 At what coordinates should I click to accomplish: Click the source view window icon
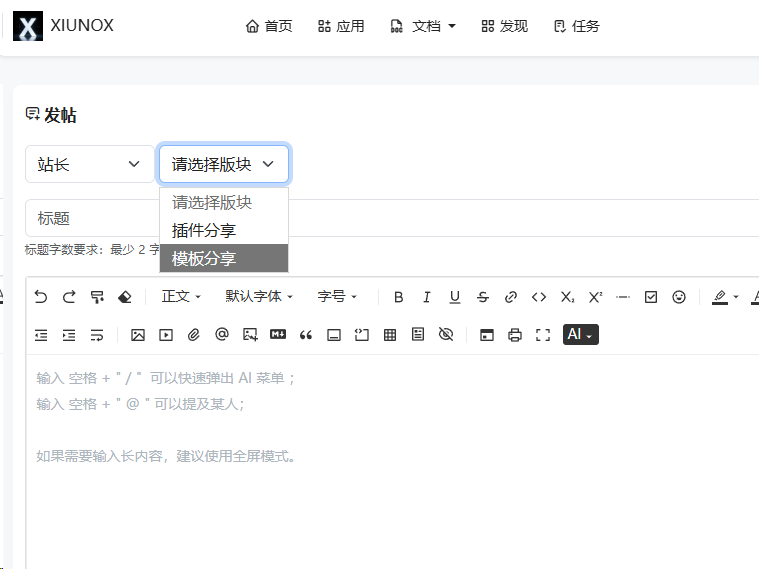[487, 335]
